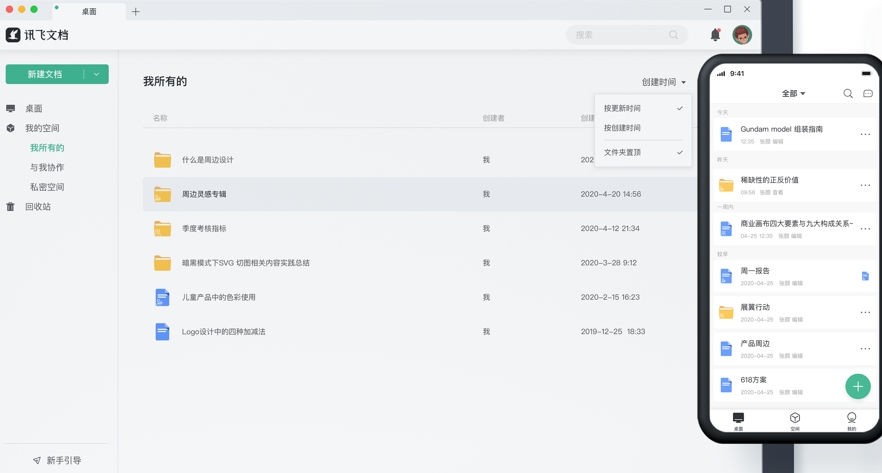Image resolution: width=882 pixels, height=473 pixels.
Task: Tap the more dots for 商业画布四大要素 on phone
Action: 865,228
